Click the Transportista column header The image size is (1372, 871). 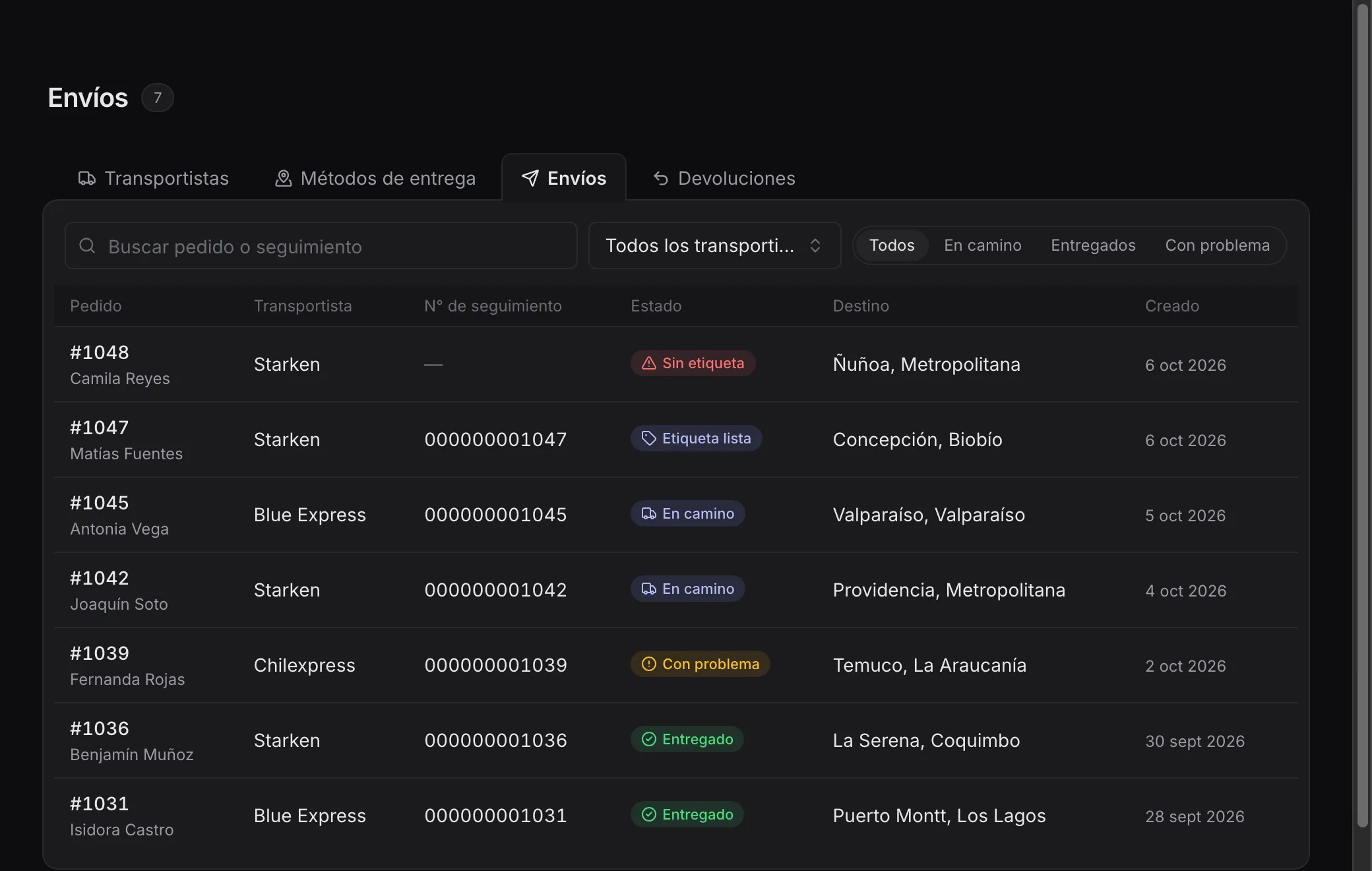(x=303, y=306)
